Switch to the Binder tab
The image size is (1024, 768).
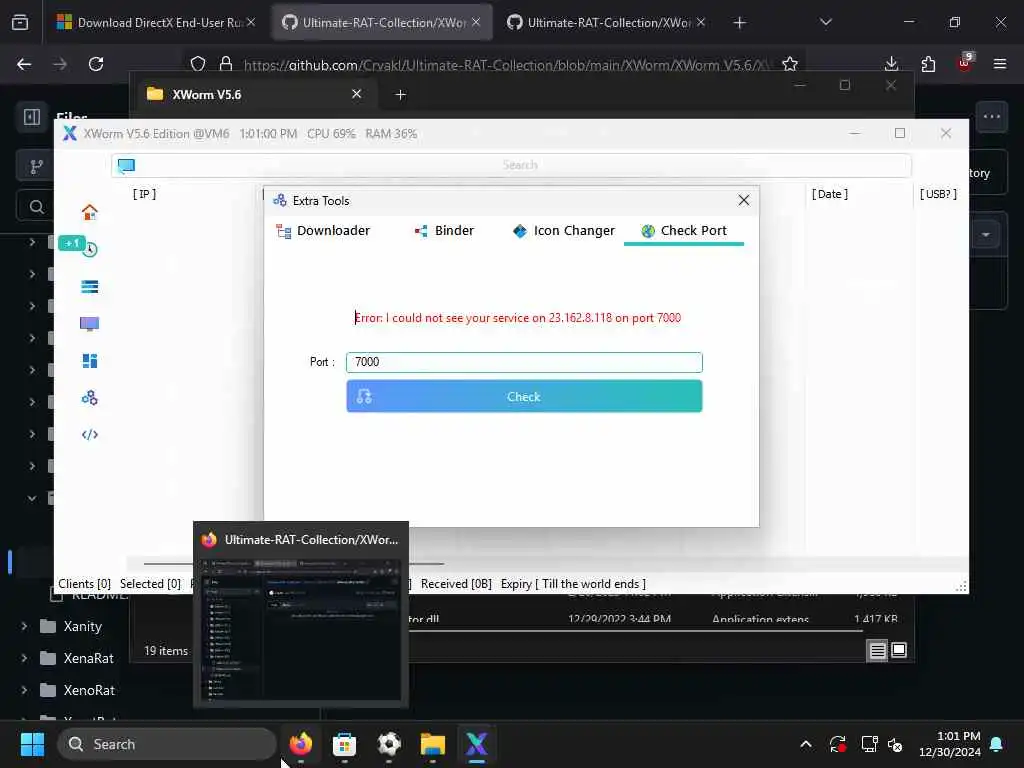pos(444,231)
